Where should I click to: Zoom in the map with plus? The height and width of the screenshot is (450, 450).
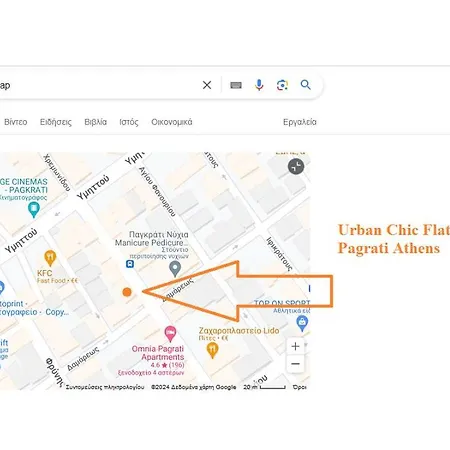[x=295, y=346]
